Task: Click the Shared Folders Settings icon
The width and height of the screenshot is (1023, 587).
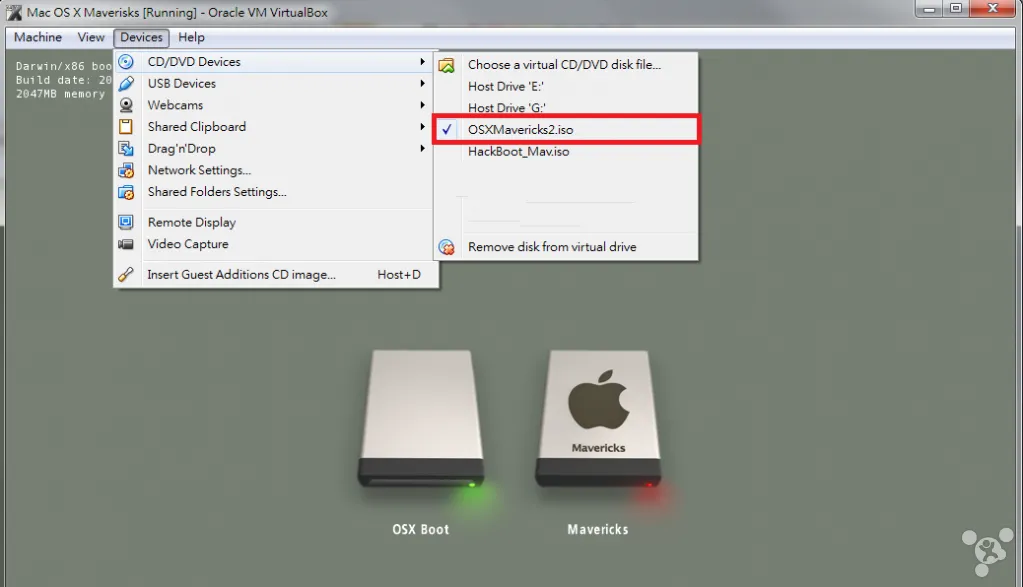Action: 126,192
